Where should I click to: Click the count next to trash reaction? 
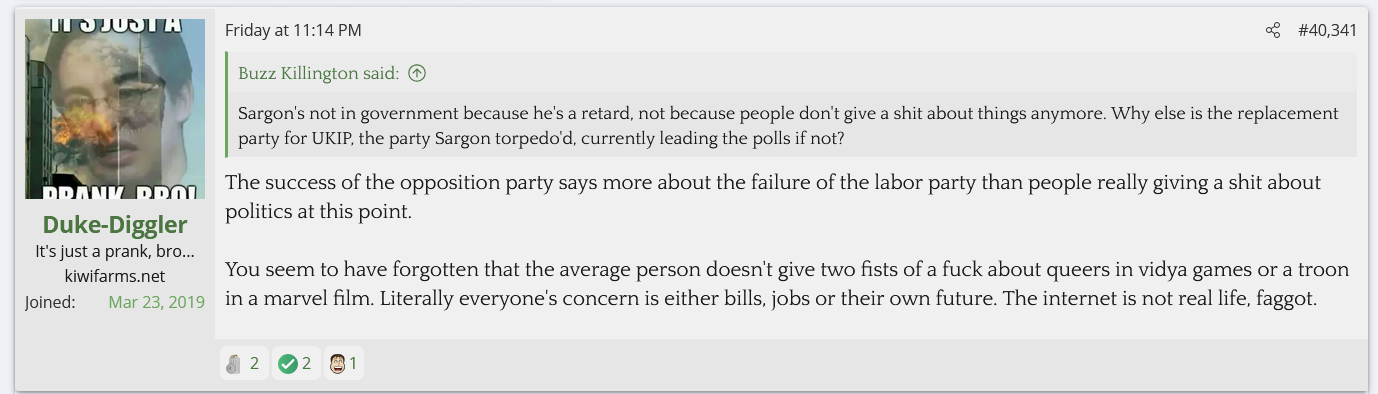click(254, 364)
